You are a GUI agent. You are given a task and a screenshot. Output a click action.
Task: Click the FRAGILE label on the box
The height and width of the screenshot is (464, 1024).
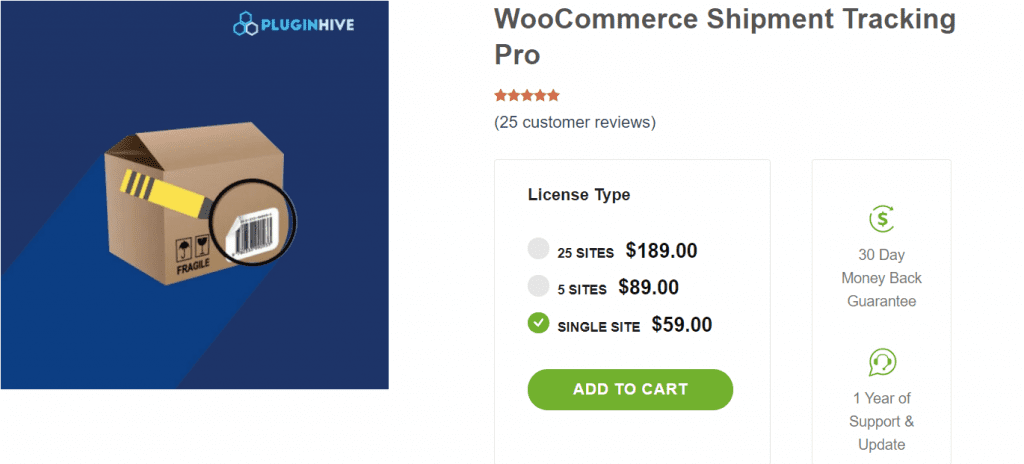coord(193,268)
